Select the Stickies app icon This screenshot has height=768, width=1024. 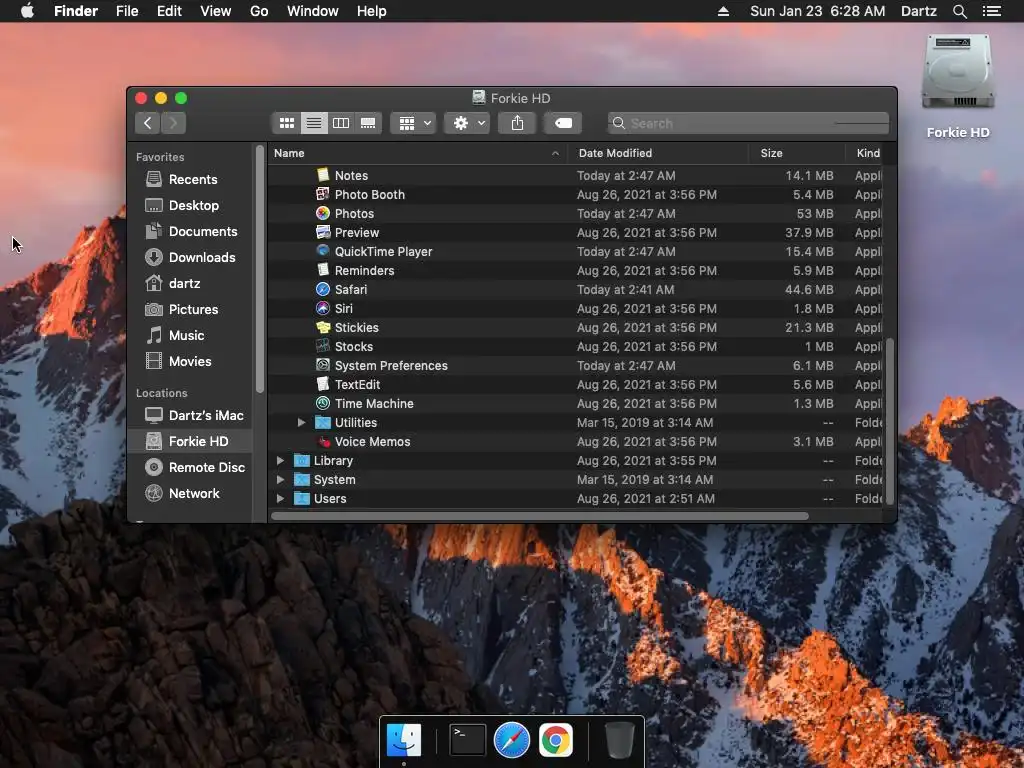(323, 327)
